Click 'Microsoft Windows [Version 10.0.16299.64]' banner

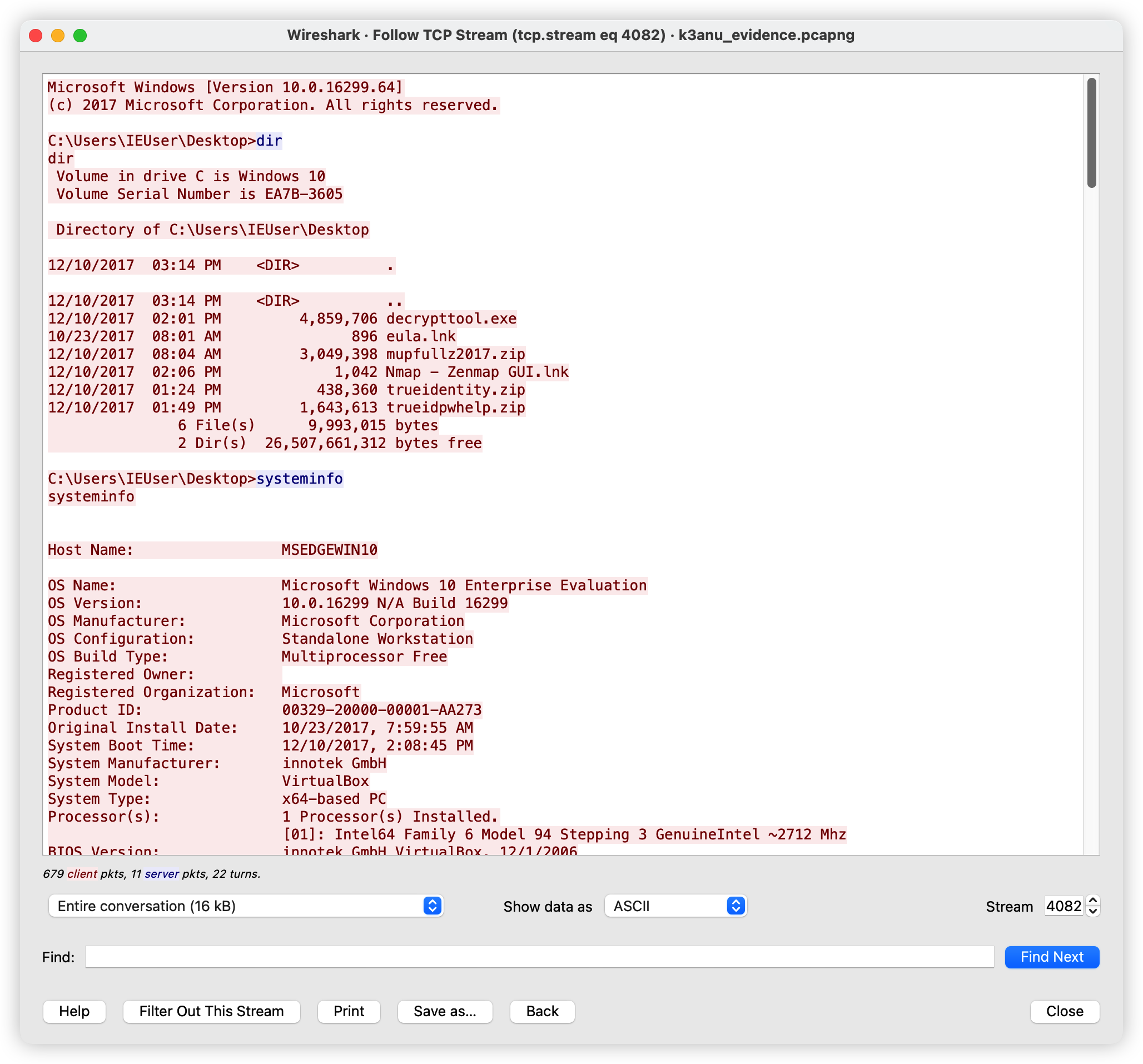[x=225, y=87]
